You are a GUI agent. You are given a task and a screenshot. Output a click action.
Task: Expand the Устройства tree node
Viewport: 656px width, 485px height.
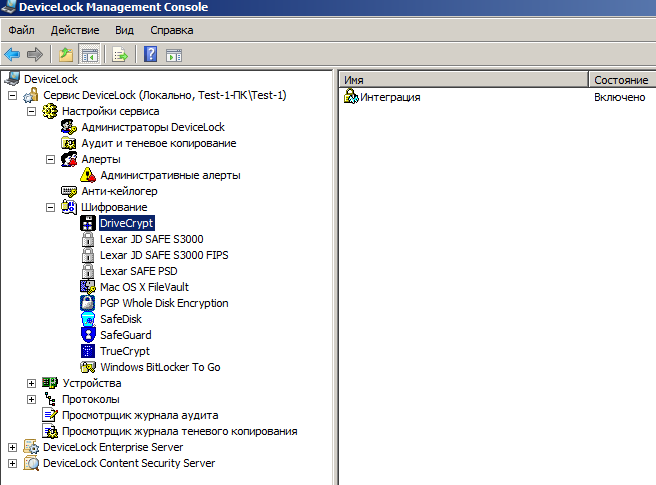pos(31,383)
